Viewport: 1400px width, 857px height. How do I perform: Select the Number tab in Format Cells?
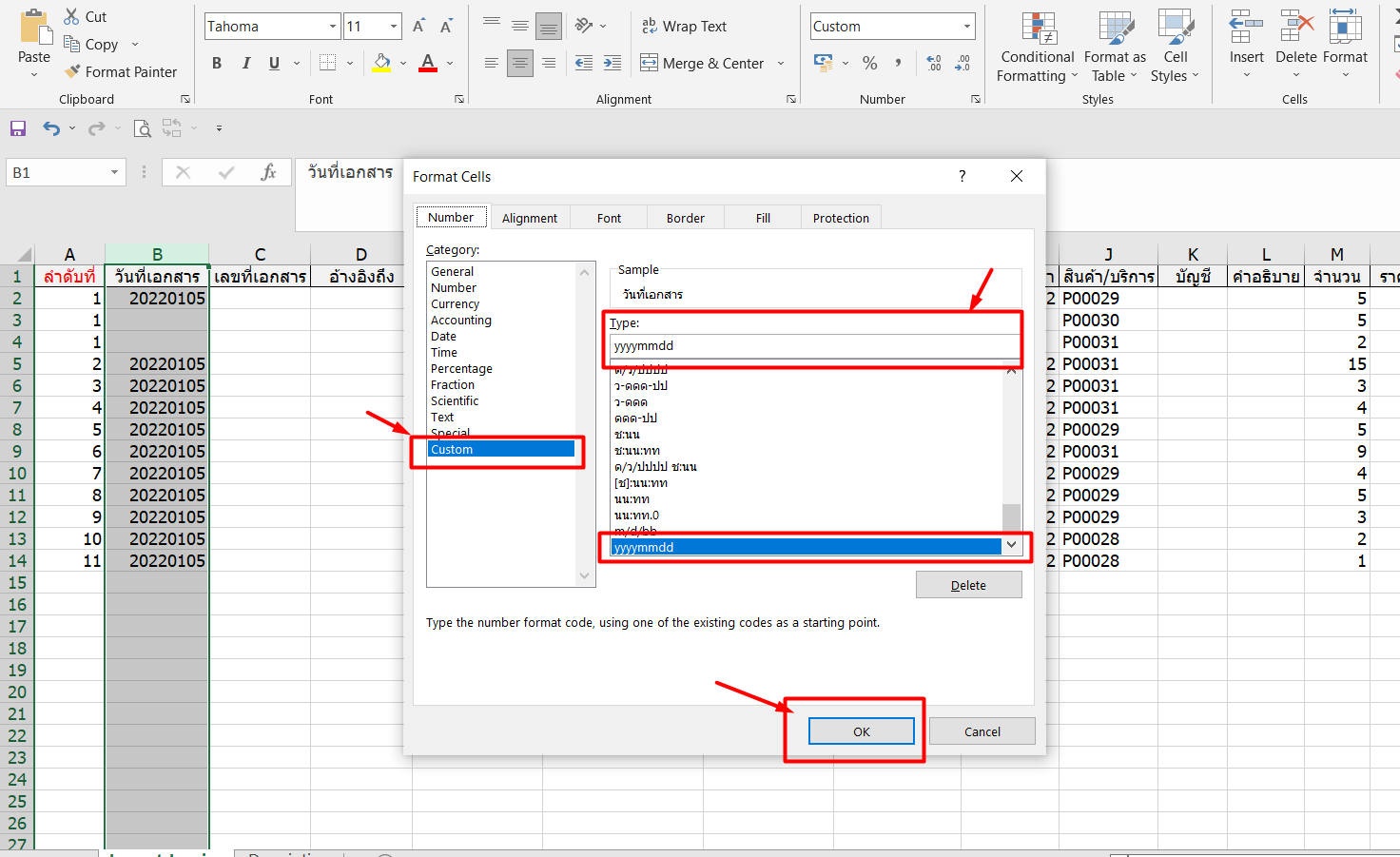[x=451, y=217]
